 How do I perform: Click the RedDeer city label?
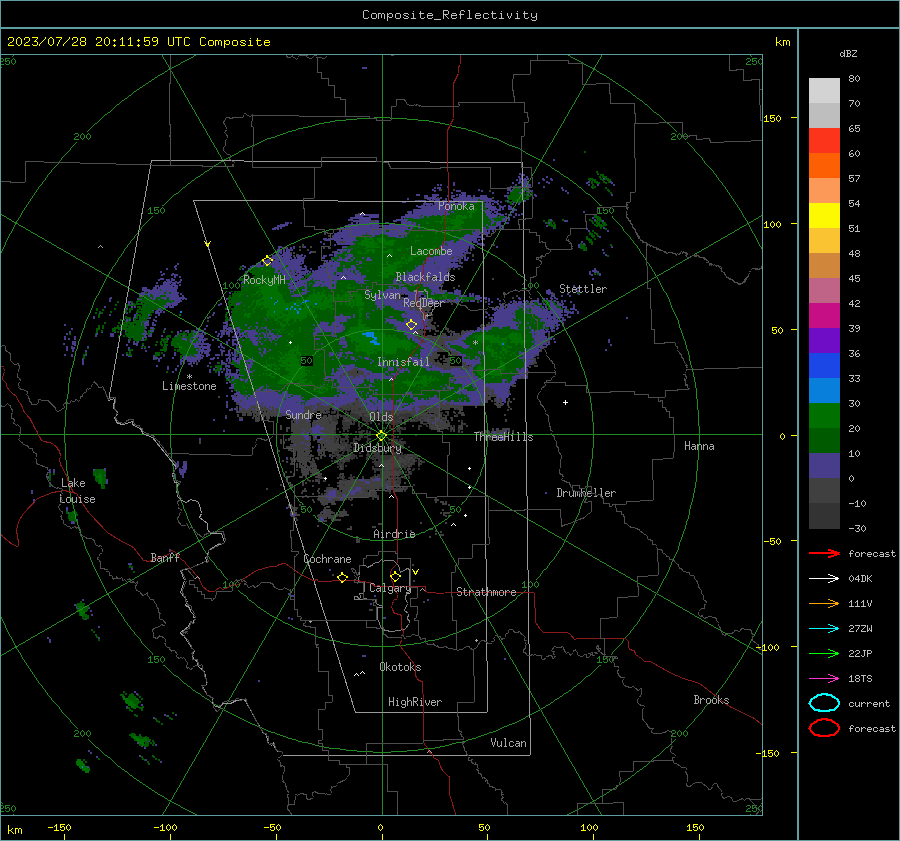(424, 303)
